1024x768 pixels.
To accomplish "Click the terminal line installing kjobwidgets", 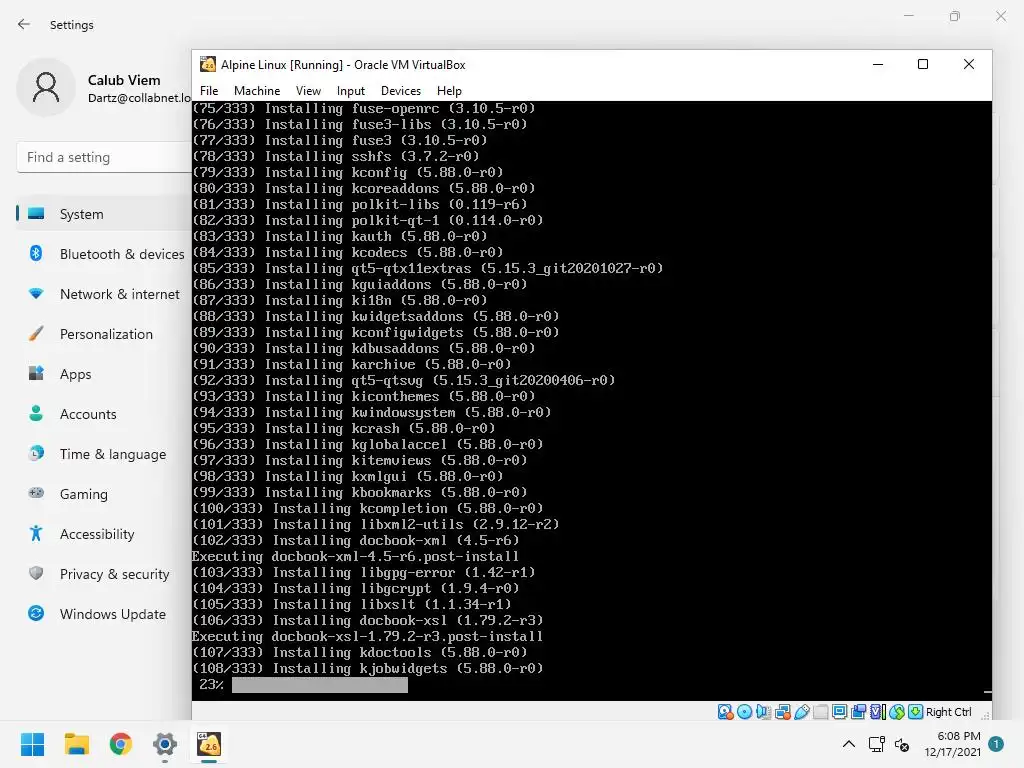I will [x=368, y=668].
